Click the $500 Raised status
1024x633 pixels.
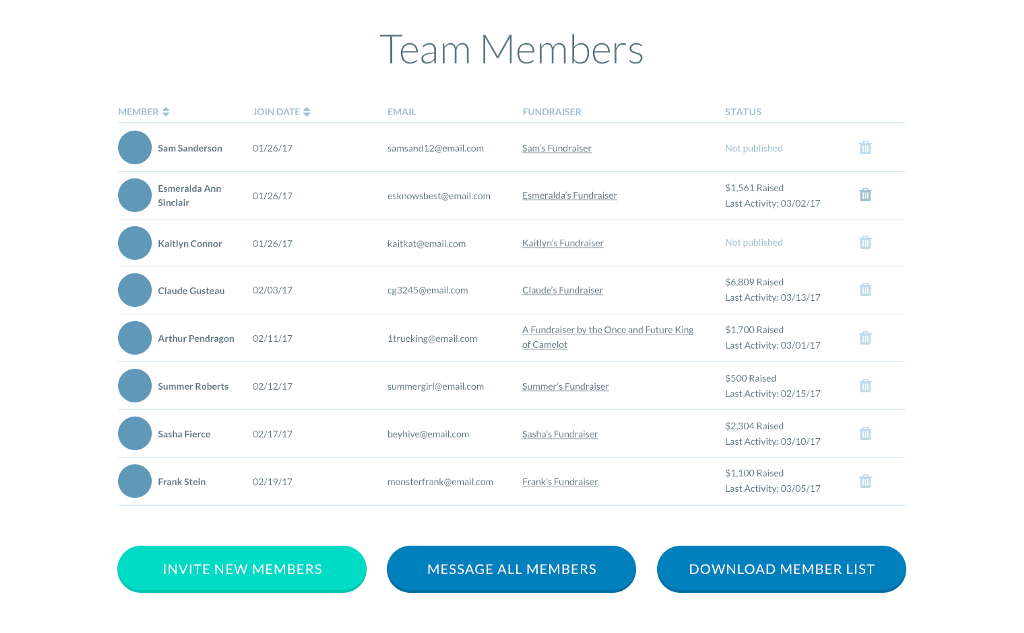click(751, 378)
